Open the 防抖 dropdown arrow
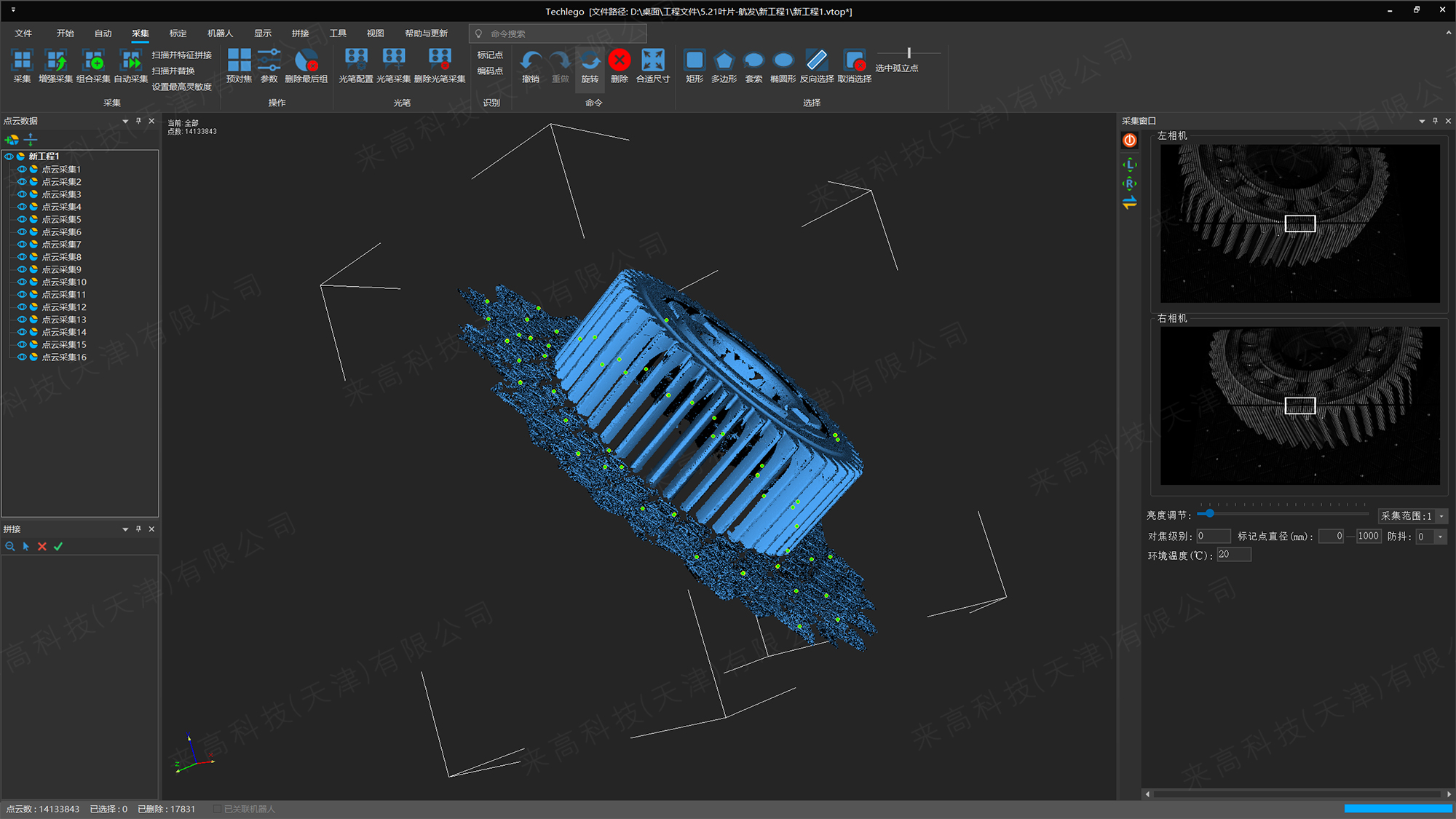 click(x=1440, y=537)
